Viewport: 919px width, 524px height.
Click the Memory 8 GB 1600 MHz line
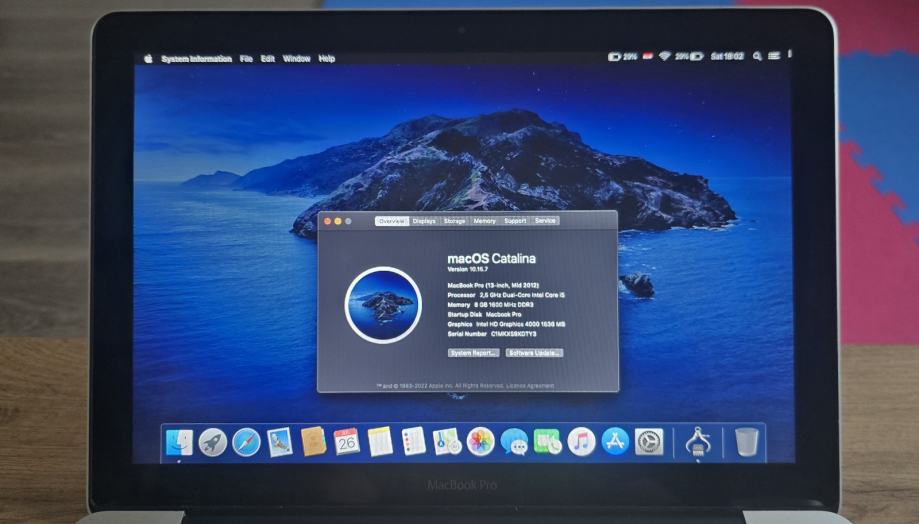pyautogui.click(x=490, y=305)
